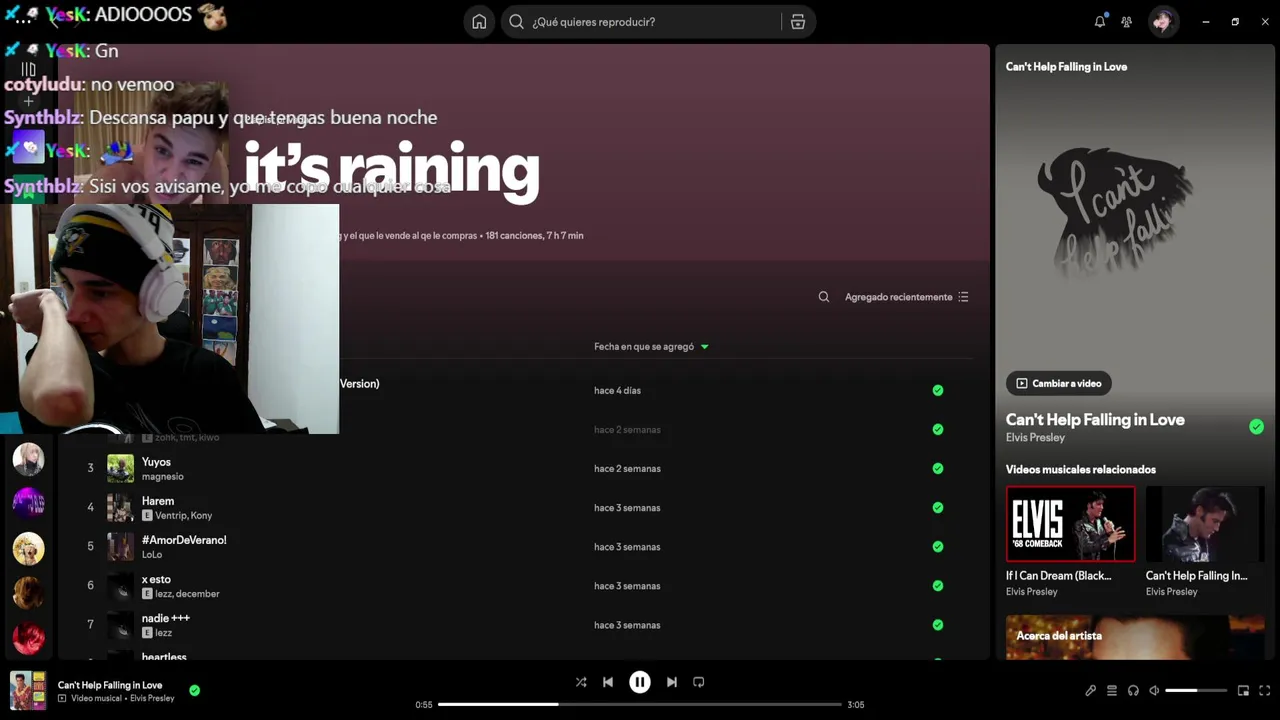Toggle saved check on nadie +++ row
This screenshot has width=1280, height=720.
pos(938,624)
